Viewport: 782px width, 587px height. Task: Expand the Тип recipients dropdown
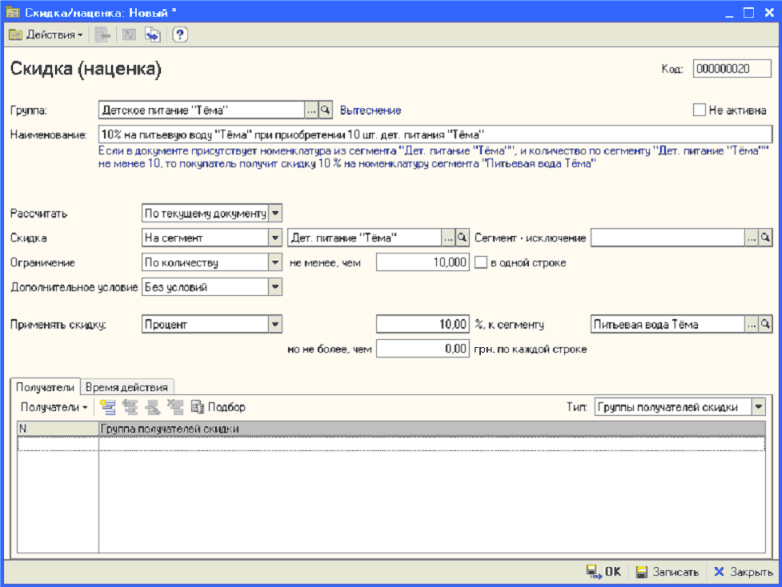pos(758,407)
